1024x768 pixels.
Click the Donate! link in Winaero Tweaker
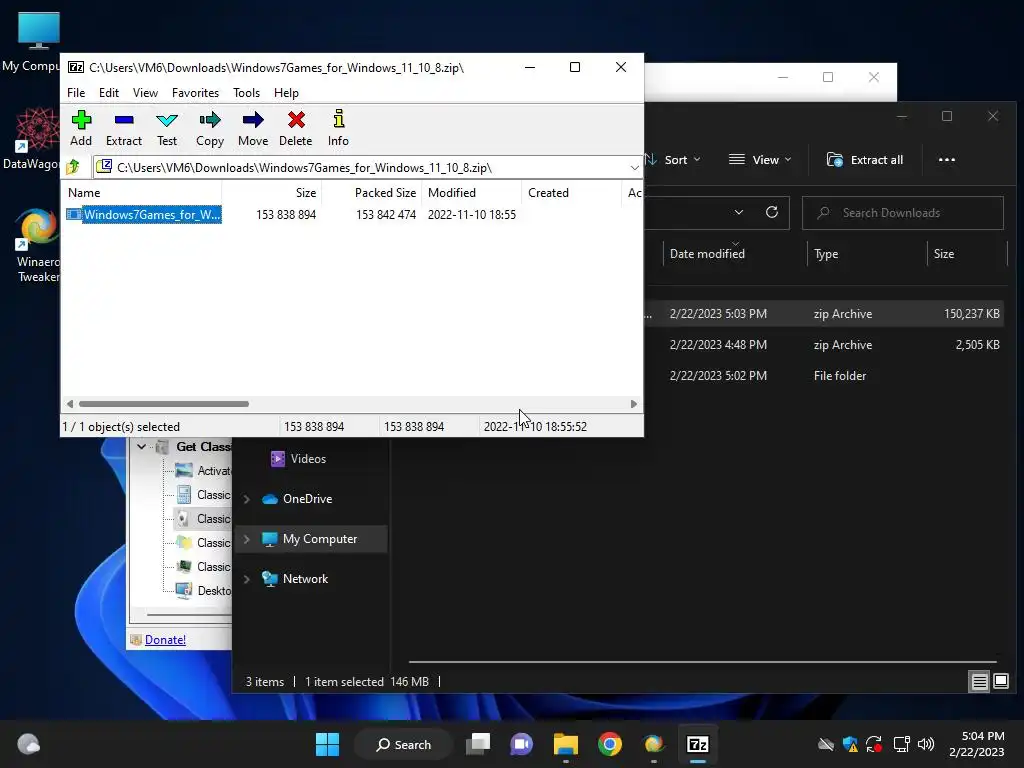[x=165, y=640]
